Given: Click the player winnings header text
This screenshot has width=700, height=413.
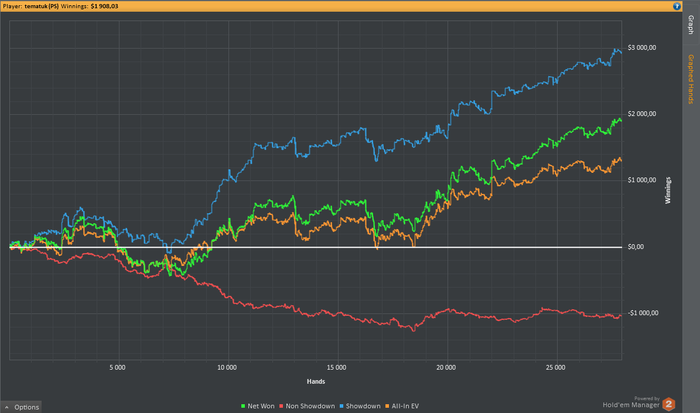Looking at the screenshot, I should click(60, 6).
